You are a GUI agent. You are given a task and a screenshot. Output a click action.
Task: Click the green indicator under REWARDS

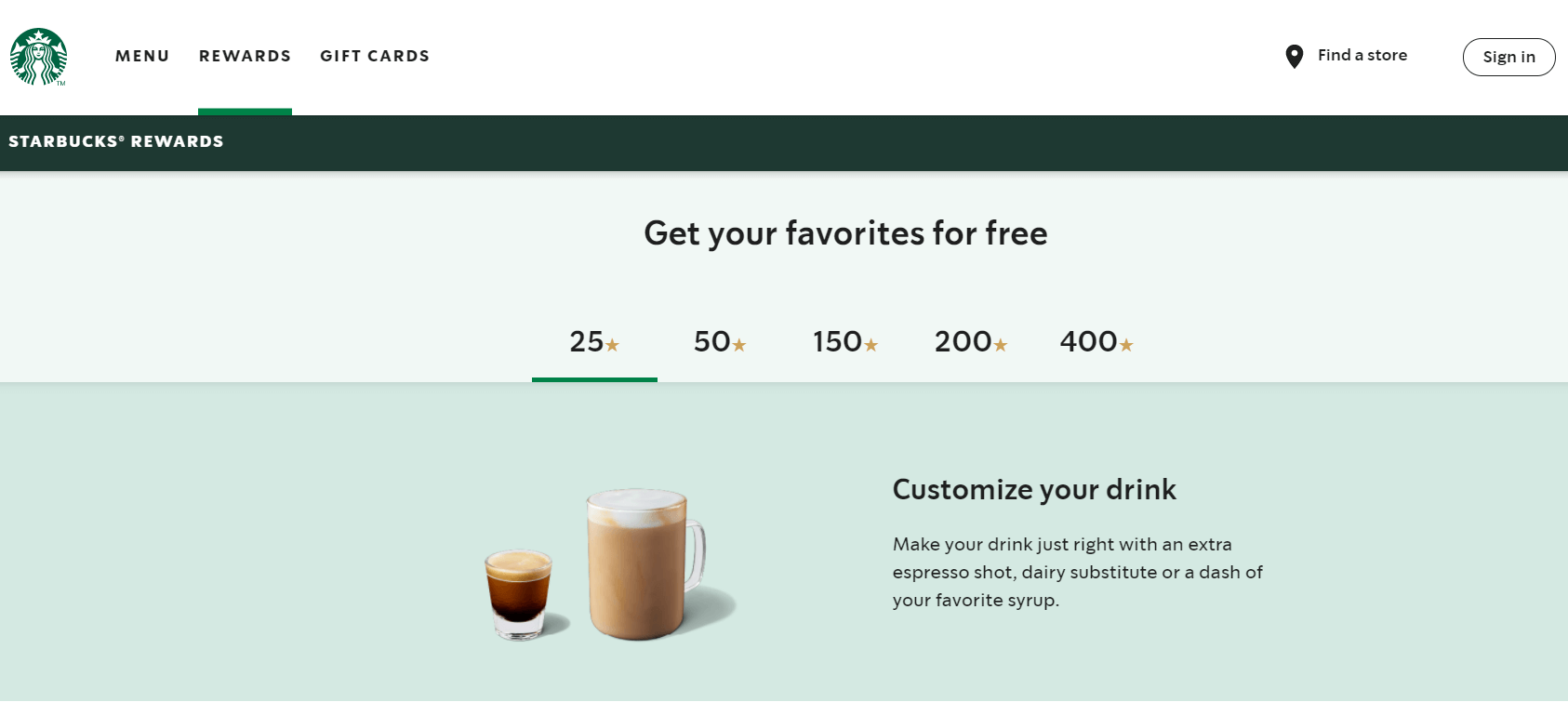245,112
